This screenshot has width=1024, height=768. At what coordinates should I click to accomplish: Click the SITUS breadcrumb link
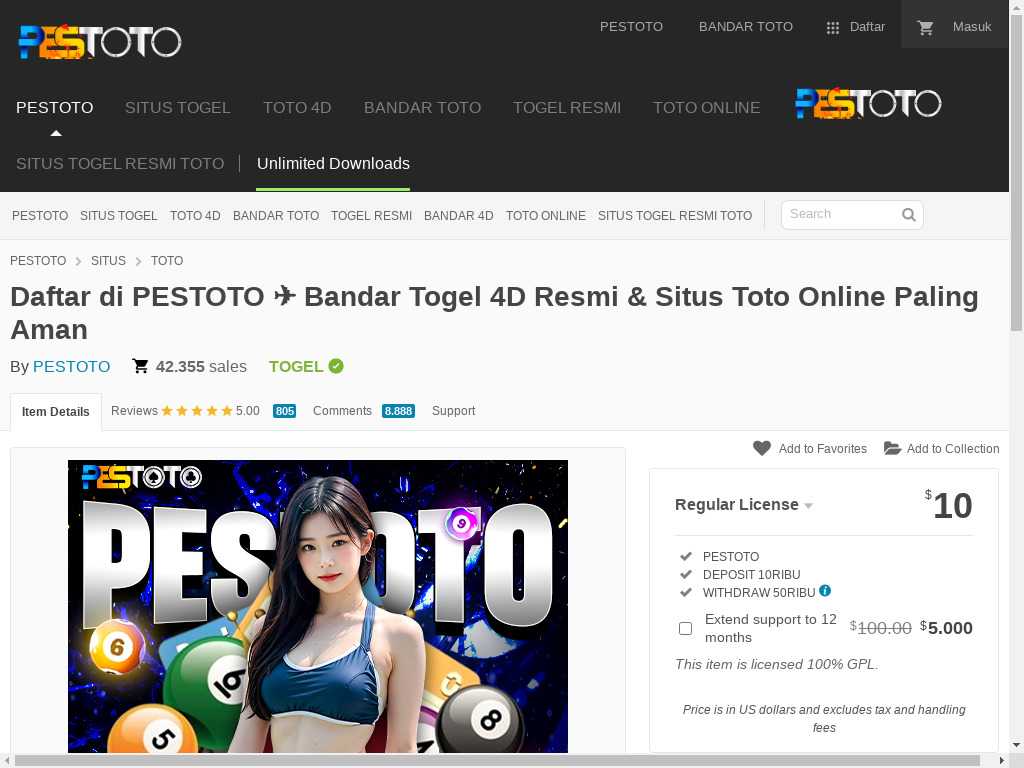click(108, 260)
